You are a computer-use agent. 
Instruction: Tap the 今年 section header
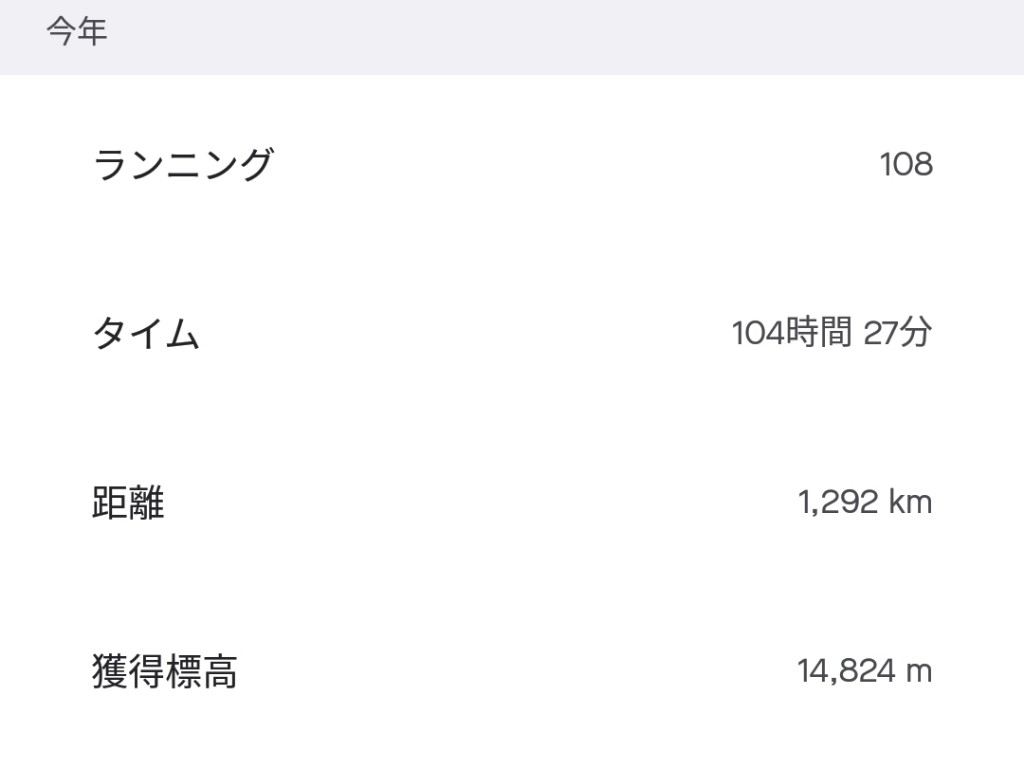click(76, 31)
